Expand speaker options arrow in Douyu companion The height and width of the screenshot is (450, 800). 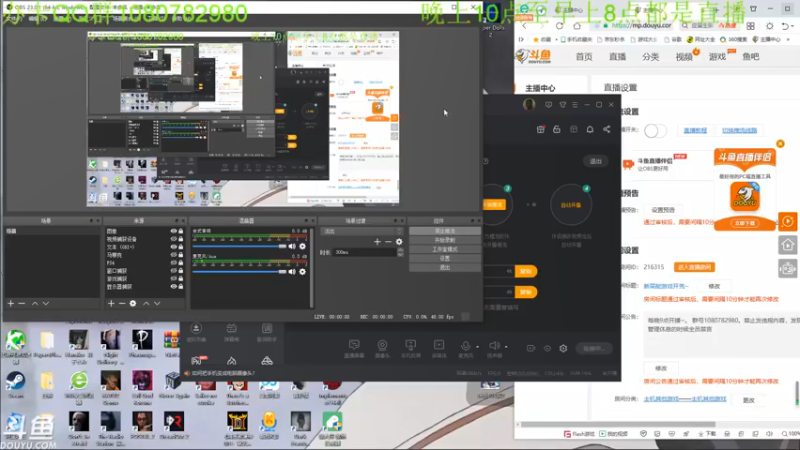(506, 347)
